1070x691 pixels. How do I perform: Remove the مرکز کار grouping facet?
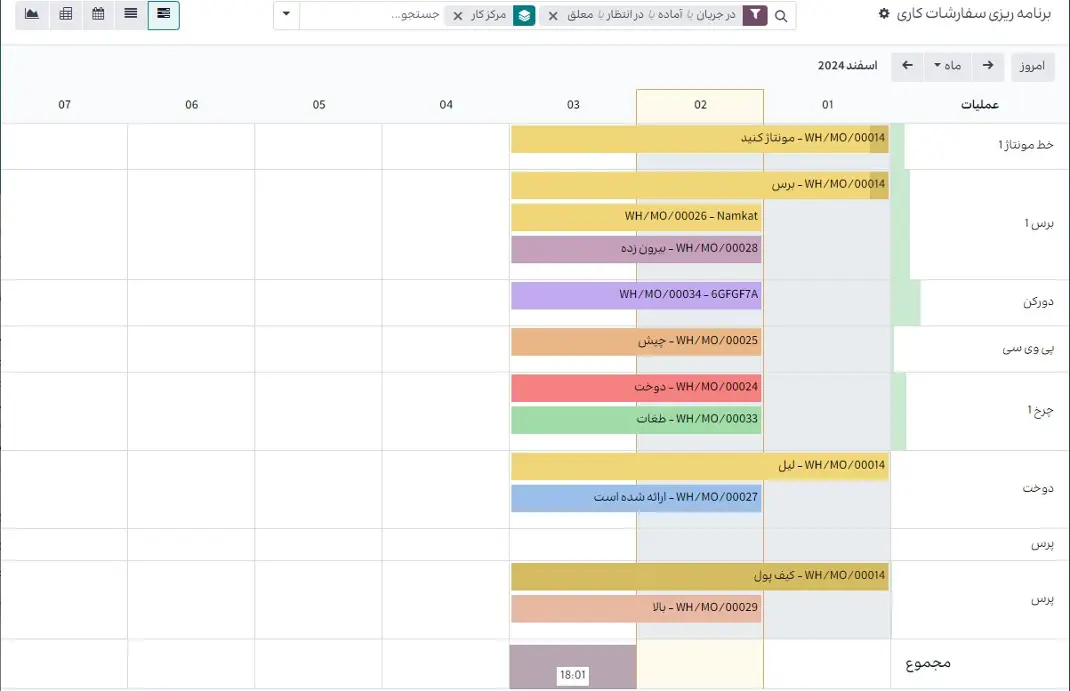click(458, 16)
